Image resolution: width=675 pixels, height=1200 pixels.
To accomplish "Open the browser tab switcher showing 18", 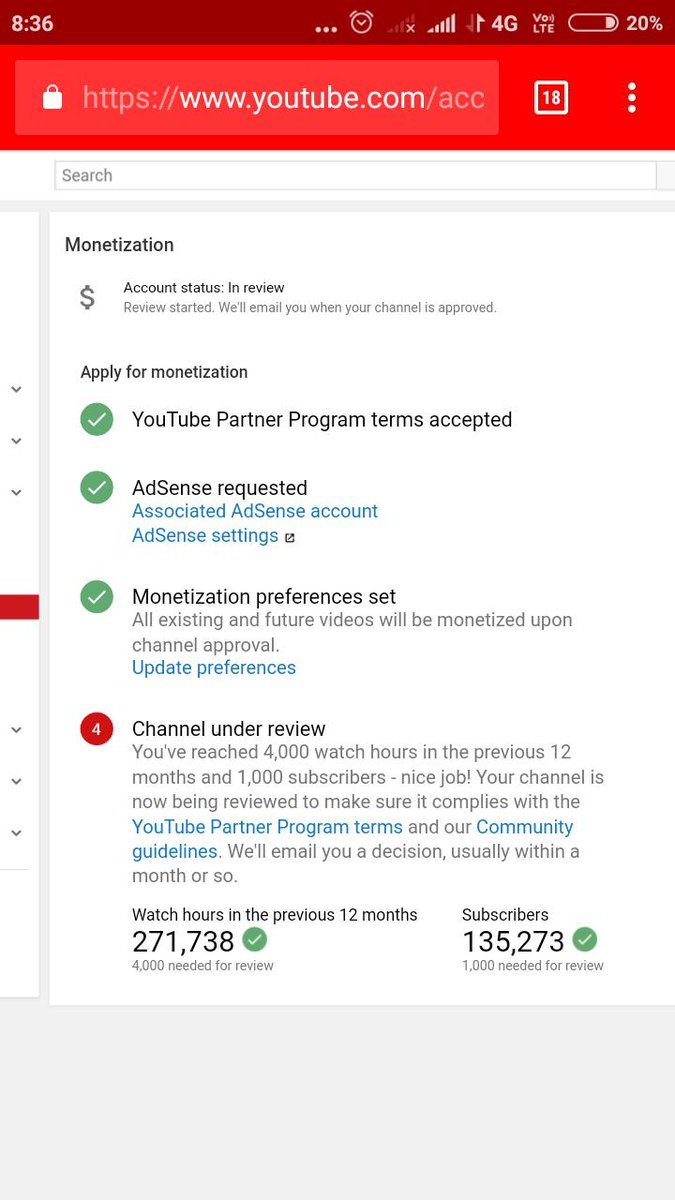I will (x=551, y=97).
